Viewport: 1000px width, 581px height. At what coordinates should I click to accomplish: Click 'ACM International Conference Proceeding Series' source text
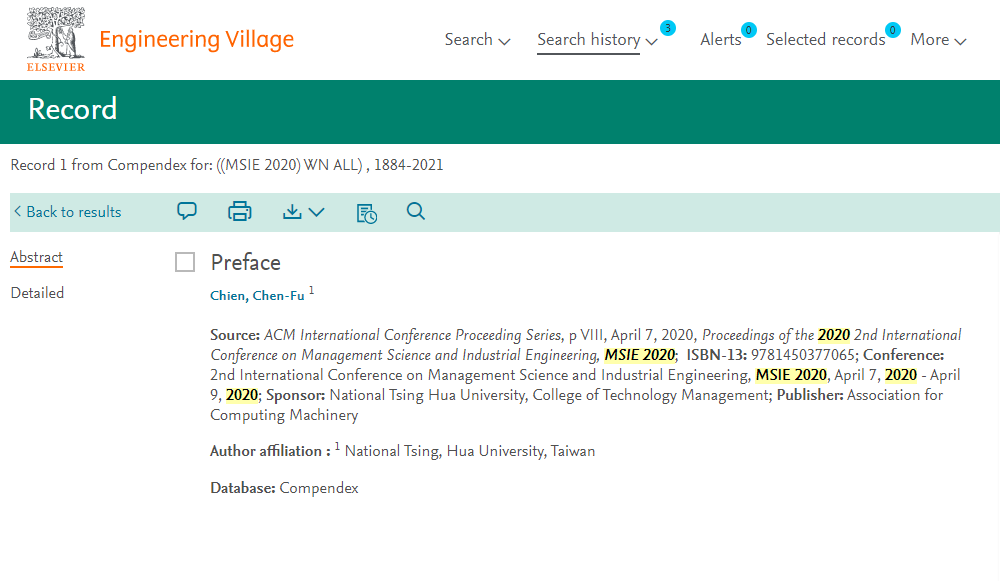point(413,335)
